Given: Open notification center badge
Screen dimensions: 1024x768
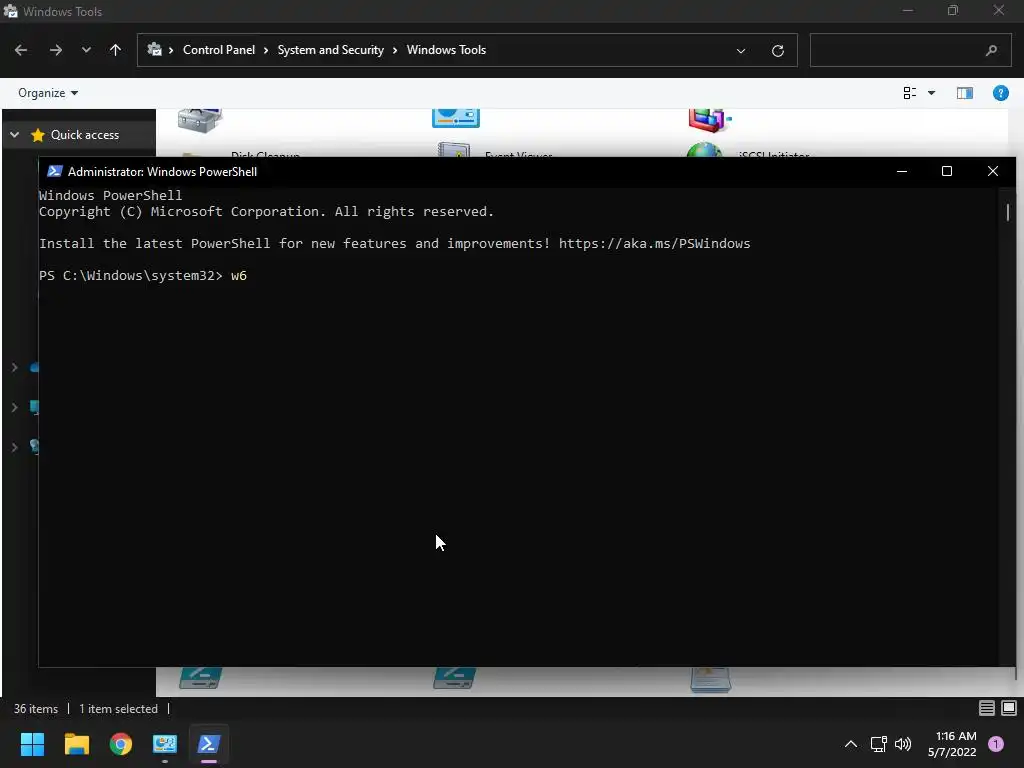Looking at the screenshot, I should pos(996,744).
